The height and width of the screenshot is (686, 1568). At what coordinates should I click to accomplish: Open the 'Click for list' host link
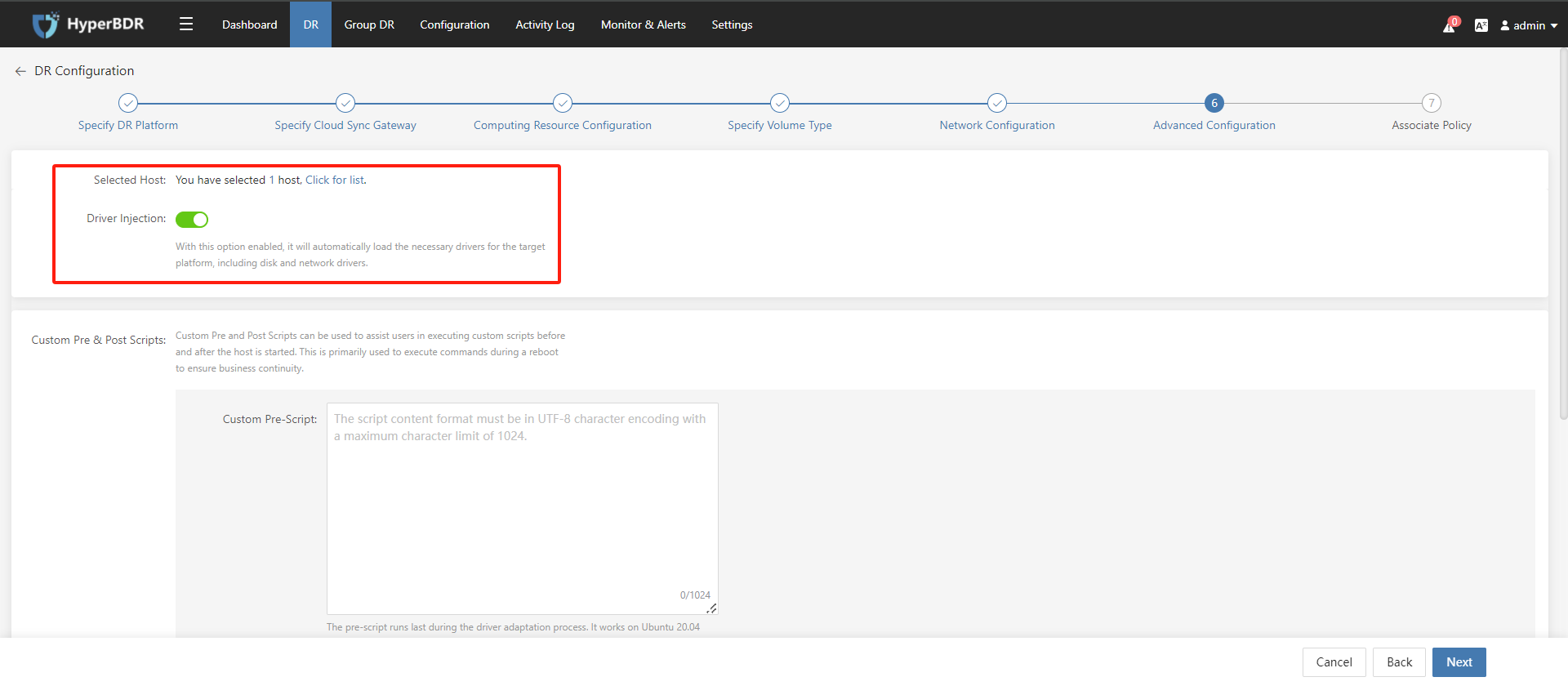(335, 180)
